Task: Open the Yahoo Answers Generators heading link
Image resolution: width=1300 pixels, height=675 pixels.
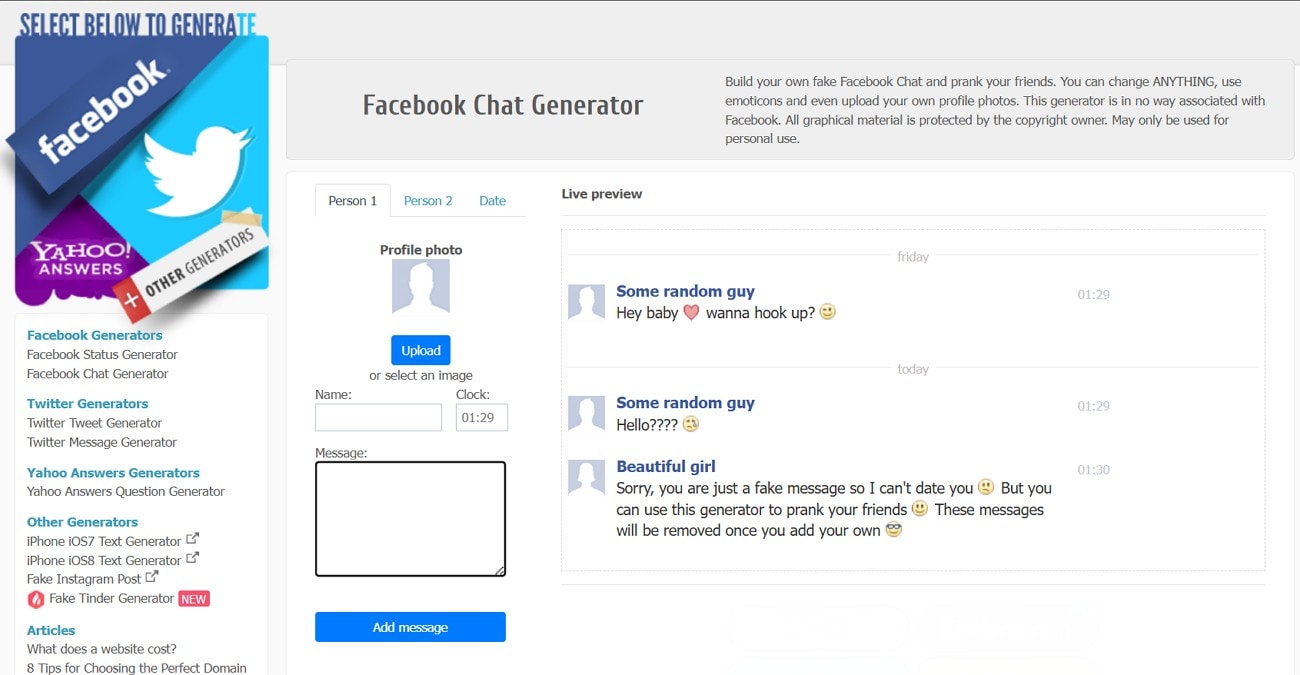Action: pyautogui.click(x=113, y=472)
